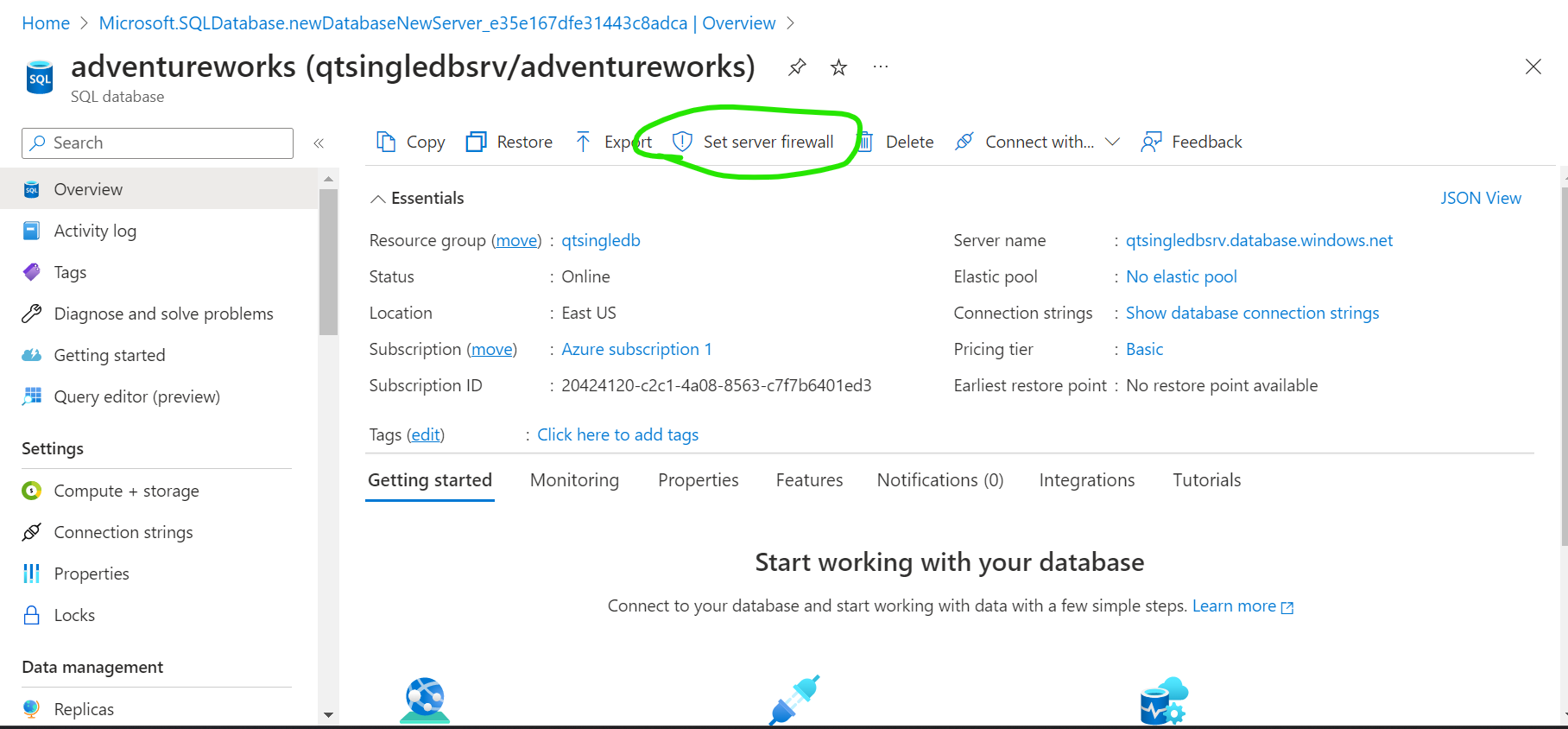
Task: Open JSON View link
Action: coord(1481,198)
